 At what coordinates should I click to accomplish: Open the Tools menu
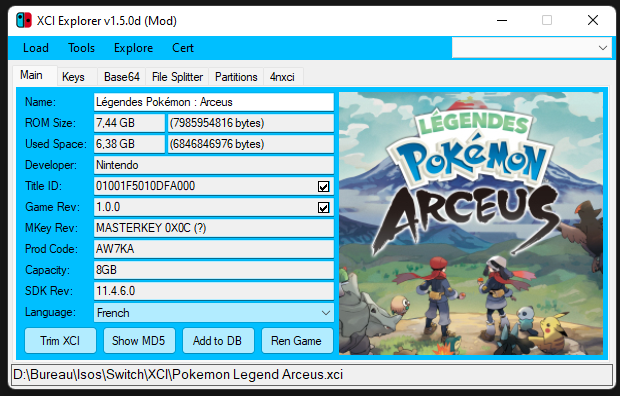click(81, 48)
